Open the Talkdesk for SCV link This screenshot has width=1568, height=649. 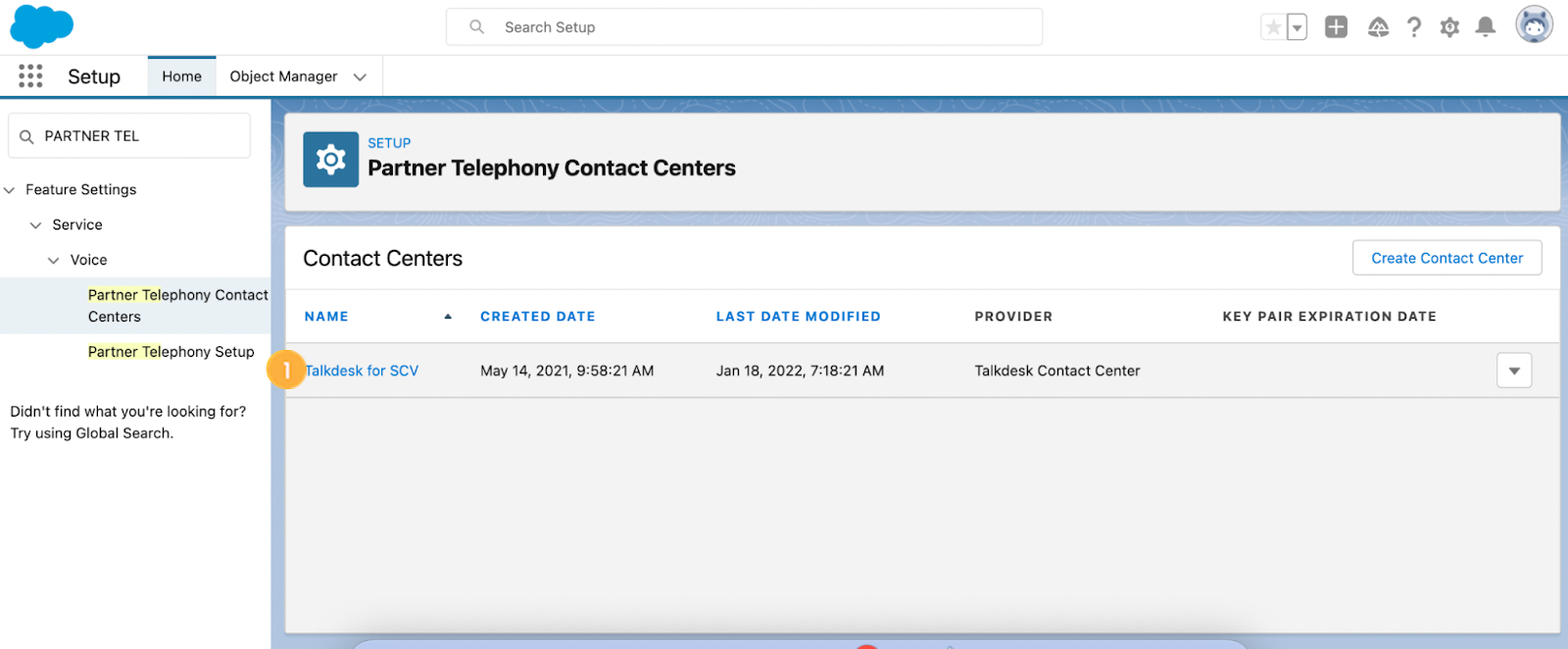[362, 371]
